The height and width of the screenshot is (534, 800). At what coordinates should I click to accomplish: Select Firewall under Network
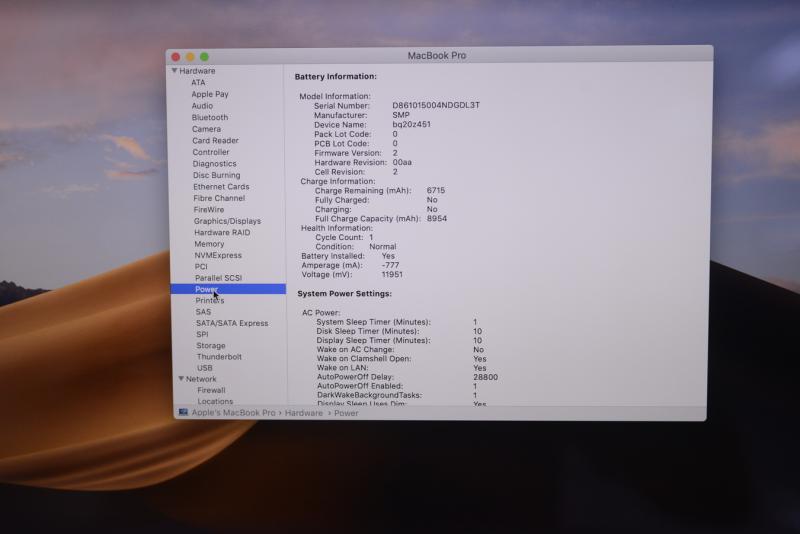[211, 390]
